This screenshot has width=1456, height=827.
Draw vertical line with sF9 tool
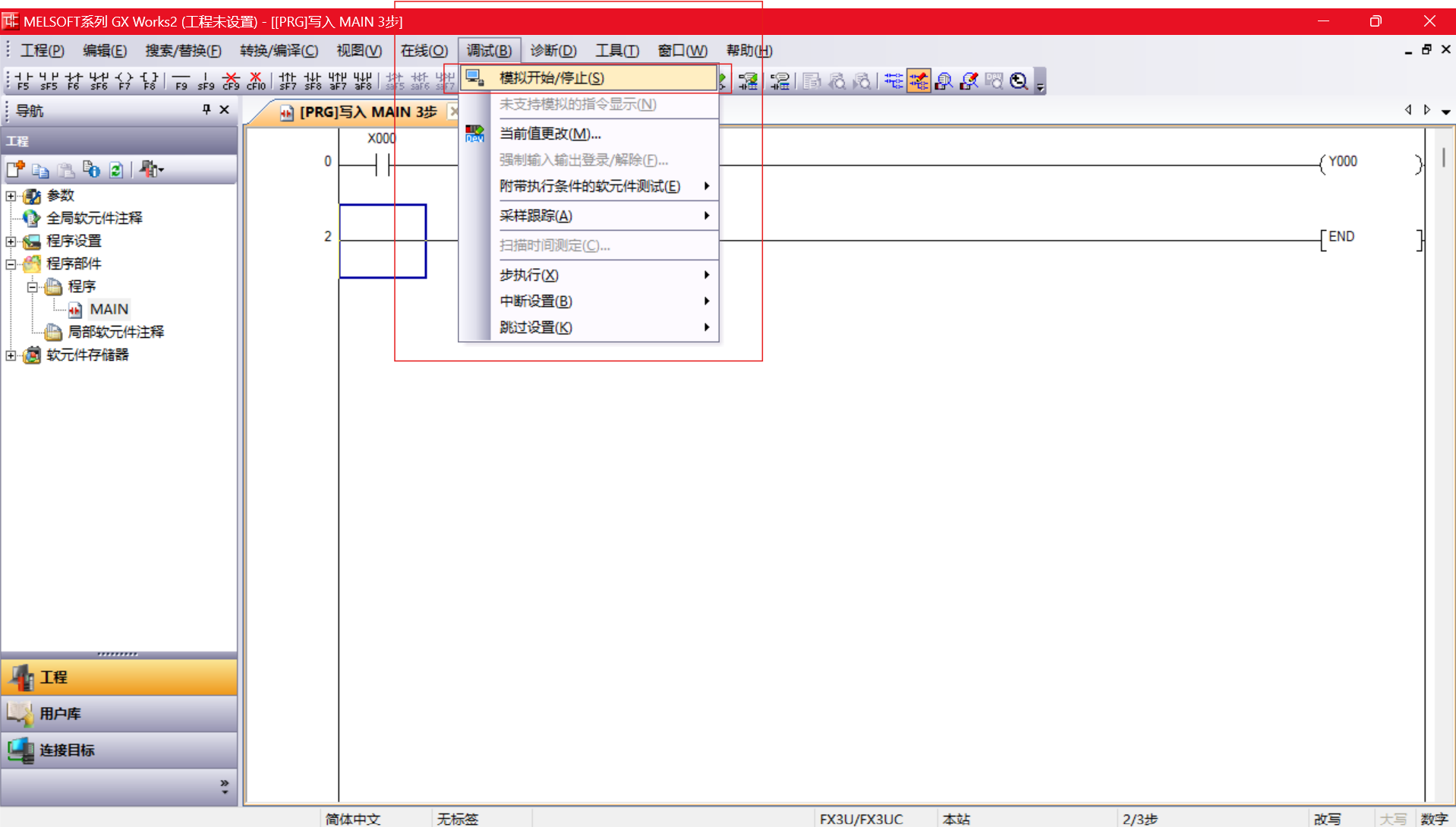206,80
